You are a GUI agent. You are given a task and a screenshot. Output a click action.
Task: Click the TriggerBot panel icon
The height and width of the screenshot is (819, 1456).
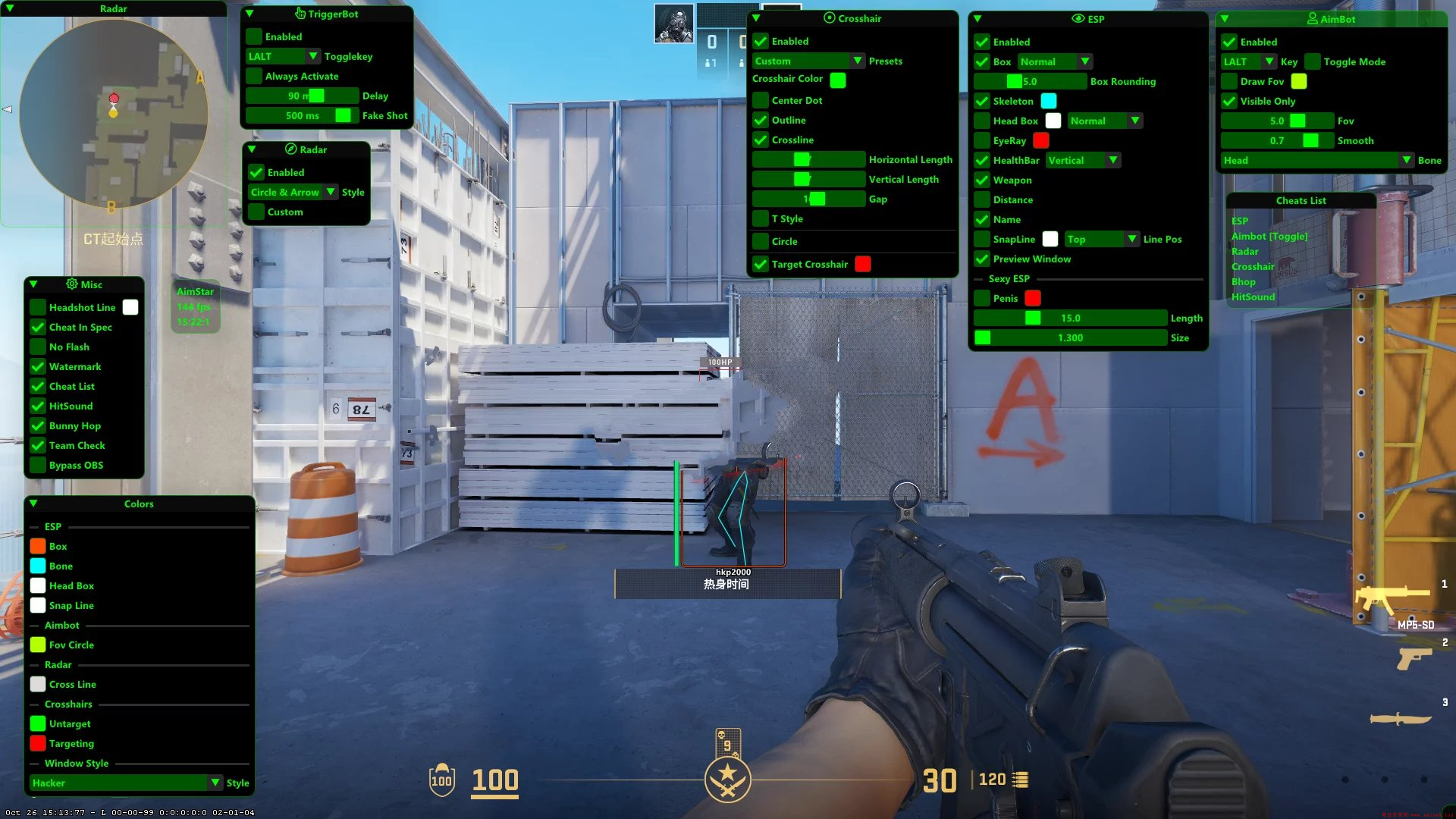[x=300, y=14]
